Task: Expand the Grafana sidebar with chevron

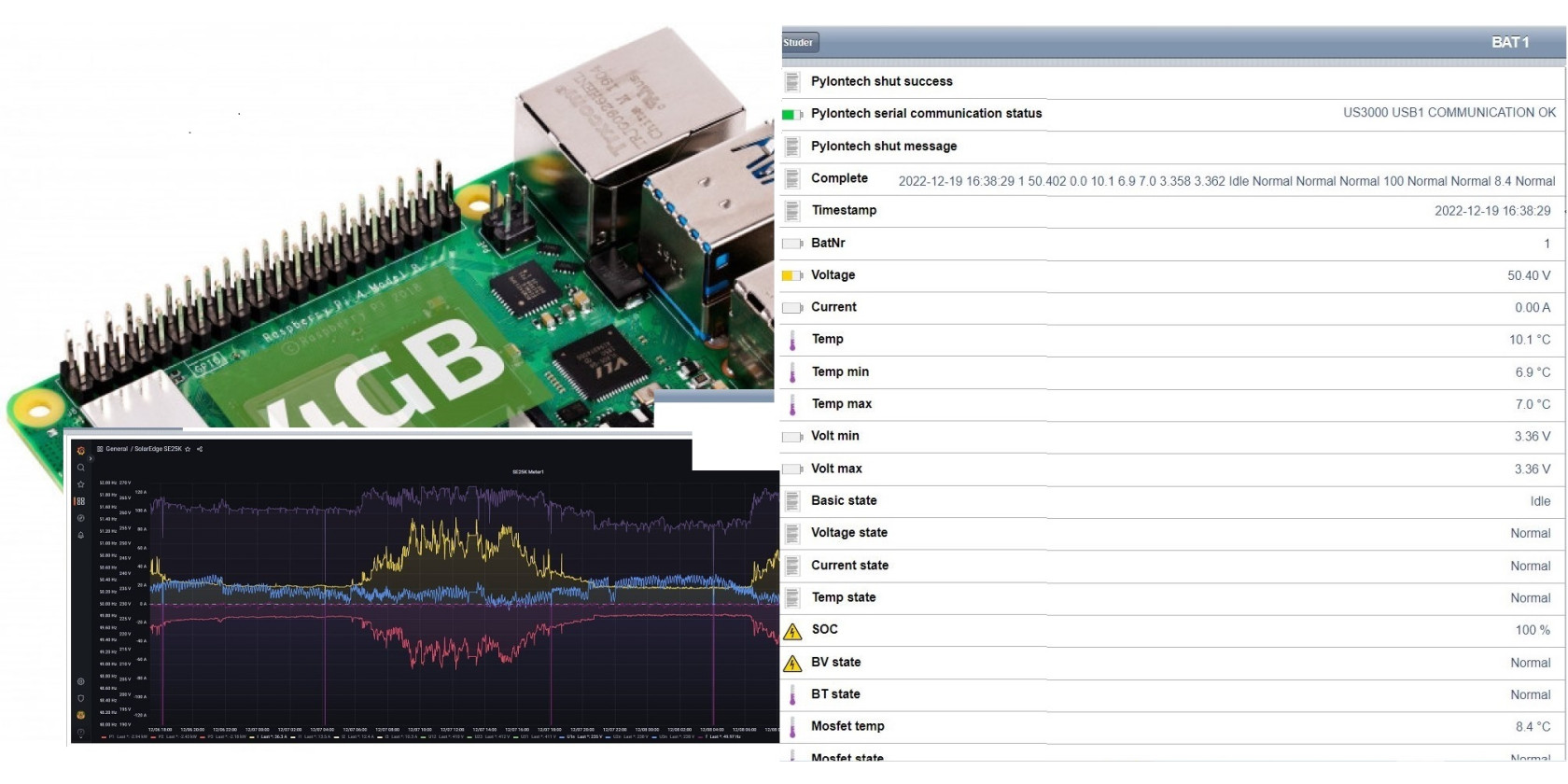Action: pos(91,459)
